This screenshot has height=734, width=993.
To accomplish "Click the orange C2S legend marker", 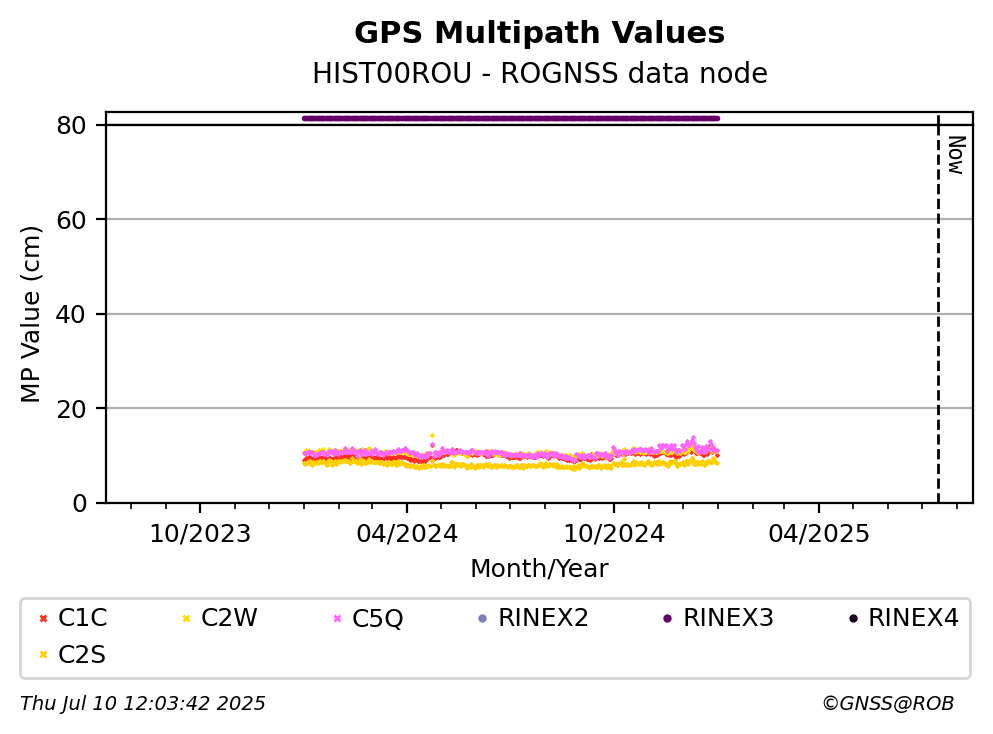I will pyautogui.click(x=43, y=655).
